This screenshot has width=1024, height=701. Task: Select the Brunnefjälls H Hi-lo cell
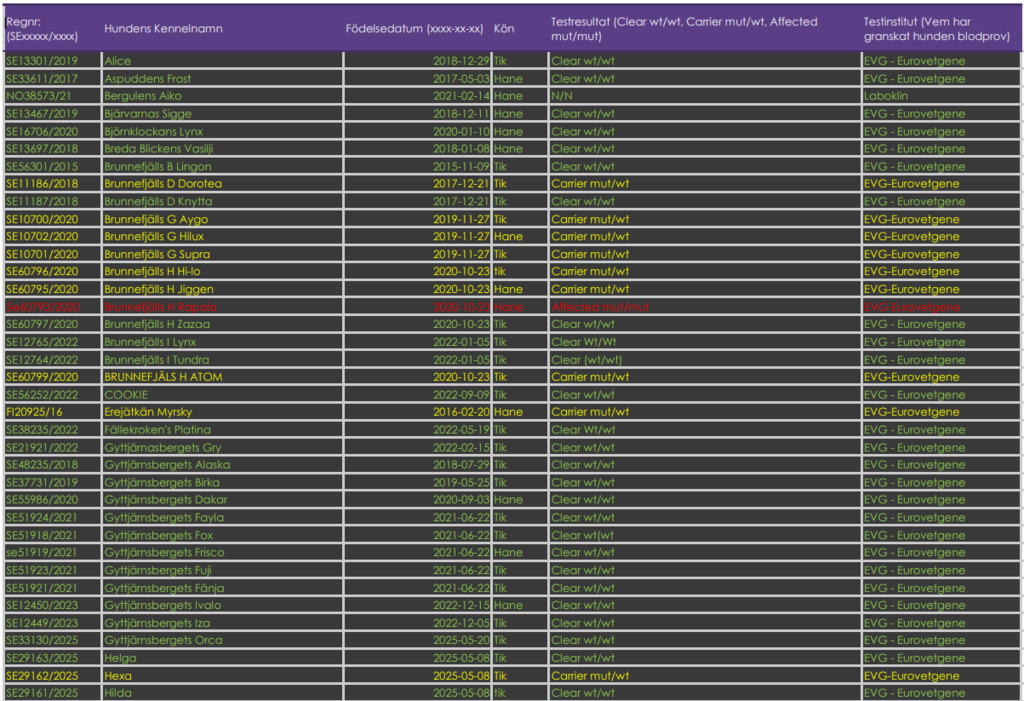[222, 271]
